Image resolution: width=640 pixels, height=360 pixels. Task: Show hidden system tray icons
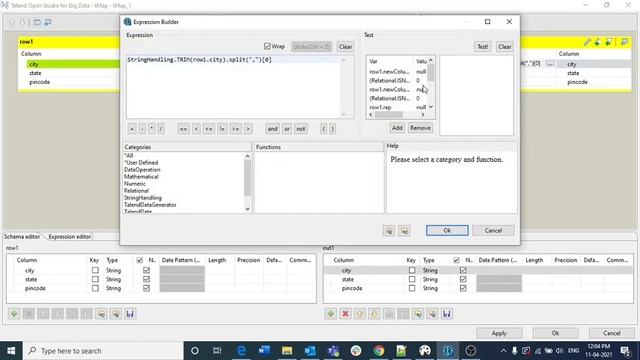click(503, 351)
